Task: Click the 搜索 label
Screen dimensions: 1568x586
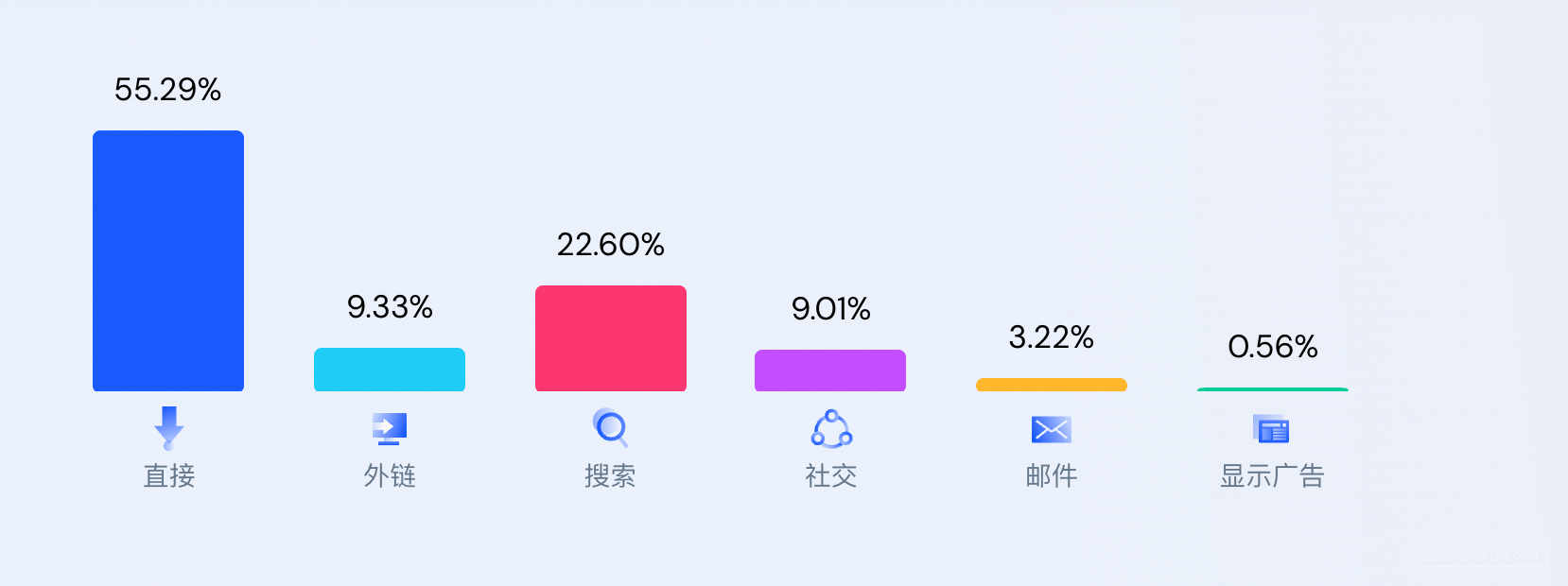Action: point(610,475)
